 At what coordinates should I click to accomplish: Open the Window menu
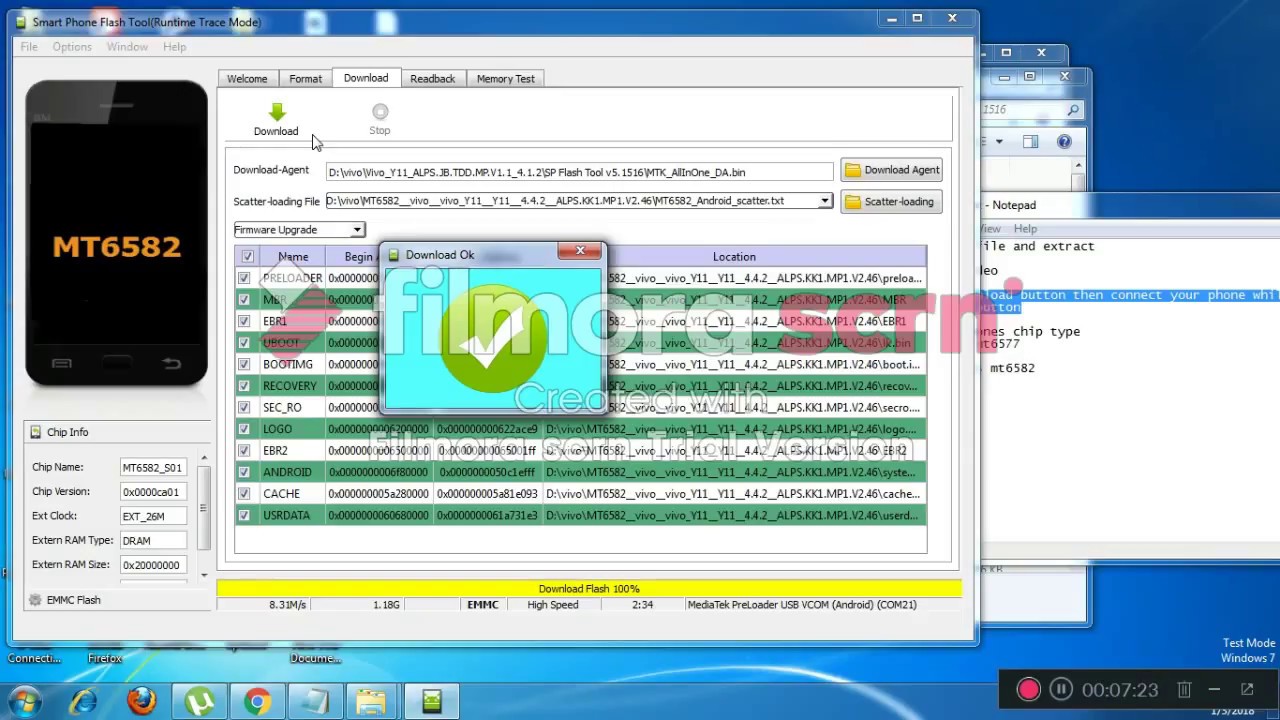(127, 47)
